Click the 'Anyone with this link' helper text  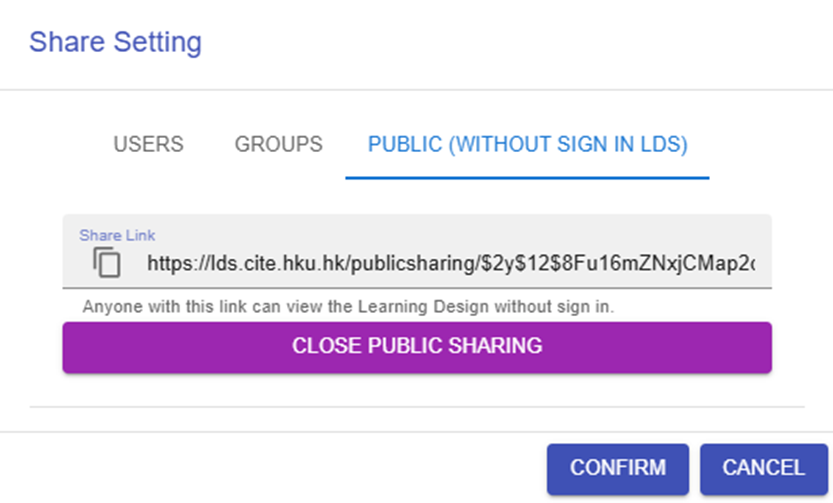[x=347, y=306]
